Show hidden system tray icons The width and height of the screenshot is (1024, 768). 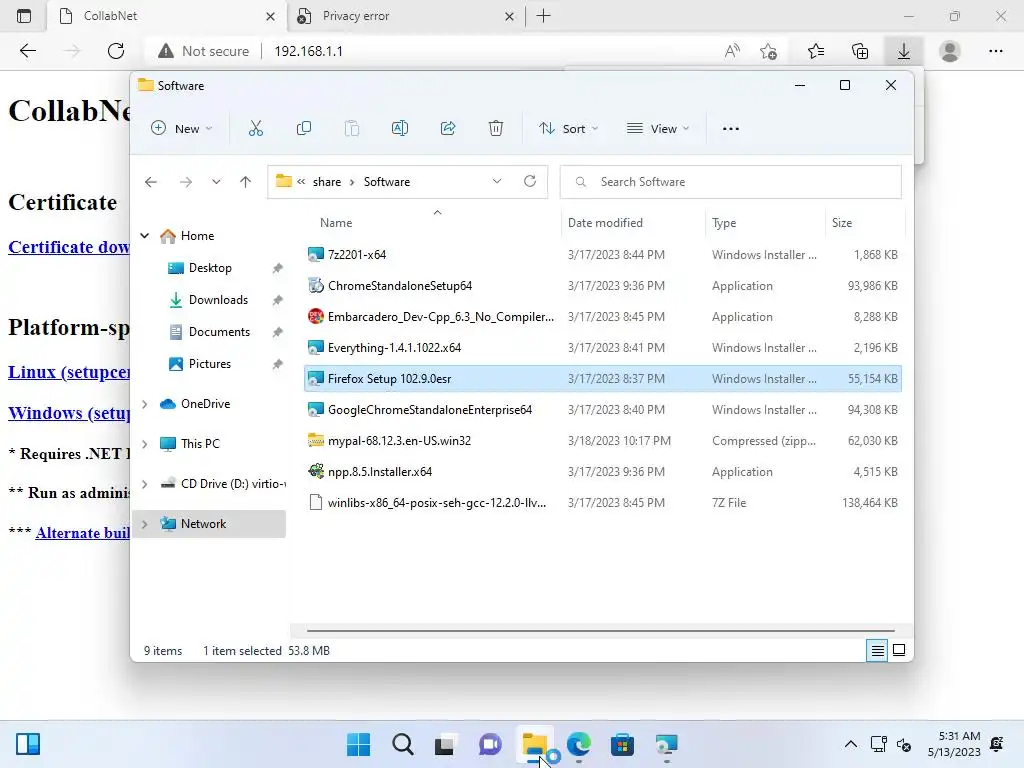(850, 744)
